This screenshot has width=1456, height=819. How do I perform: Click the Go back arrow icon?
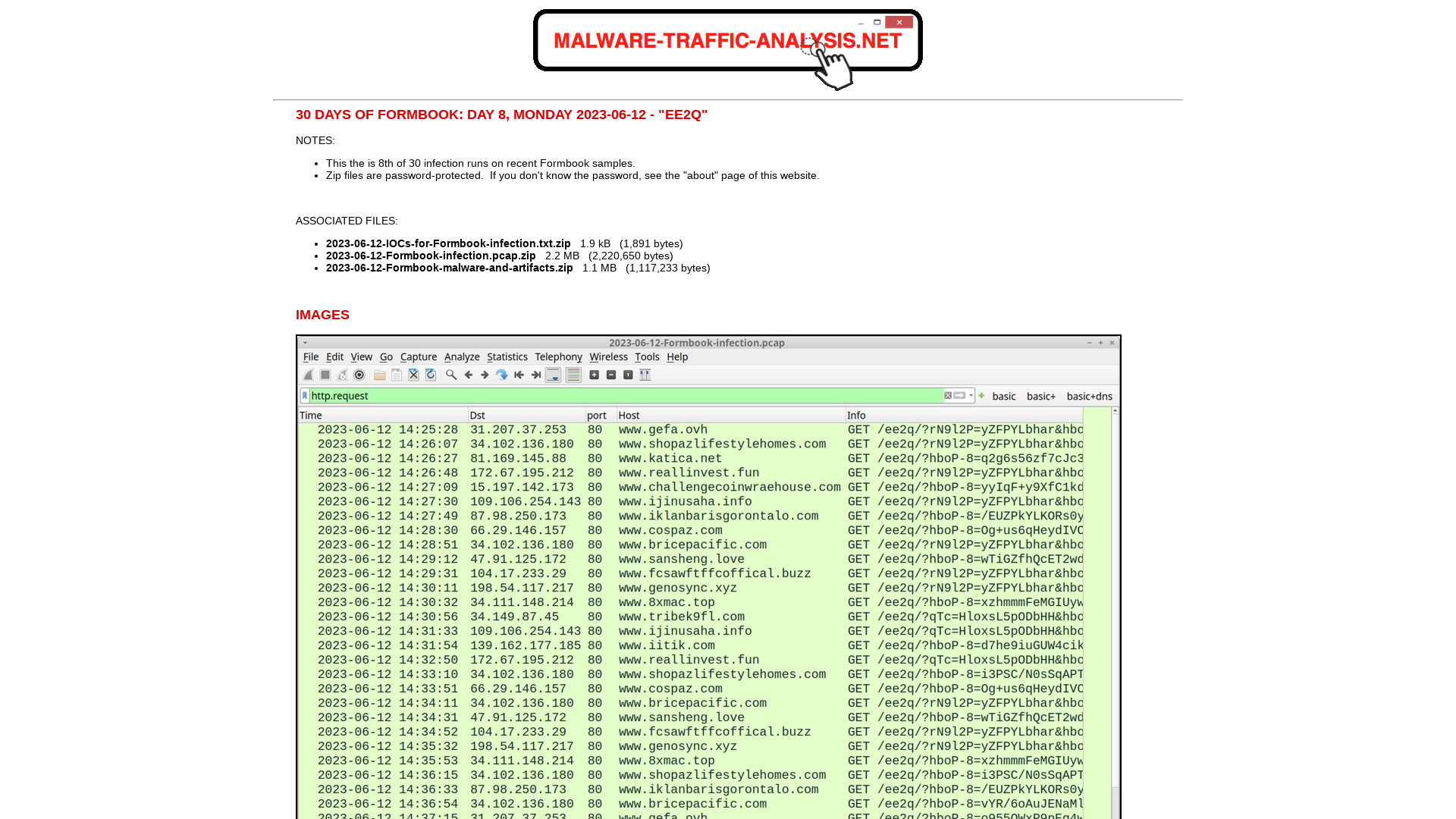[469, 375]
